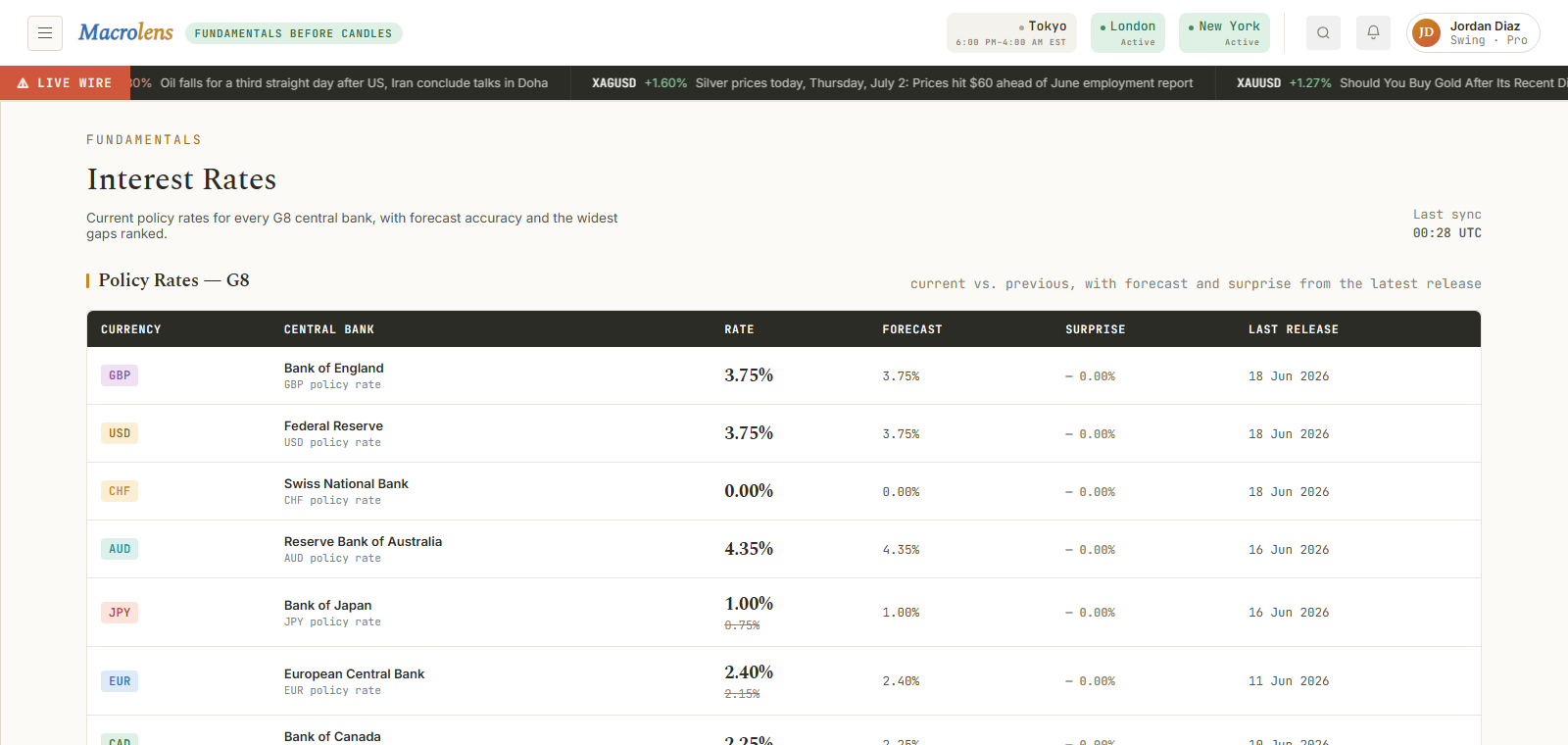Image resolution: width=1568 pixels, height=745 pixels.
Task: Open Jordan Diaz profile menu
Action: pos(1473,32)
